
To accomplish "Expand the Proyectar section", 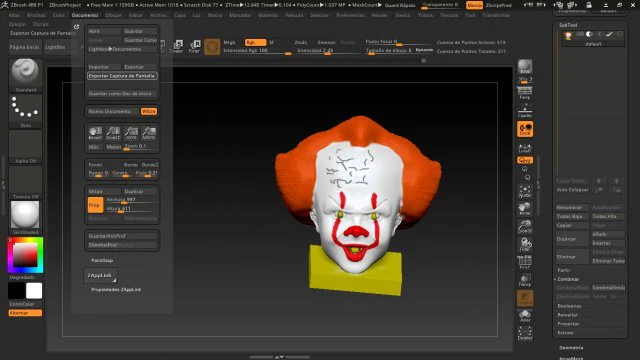I will pyautogui.click(x=568, y=324).
